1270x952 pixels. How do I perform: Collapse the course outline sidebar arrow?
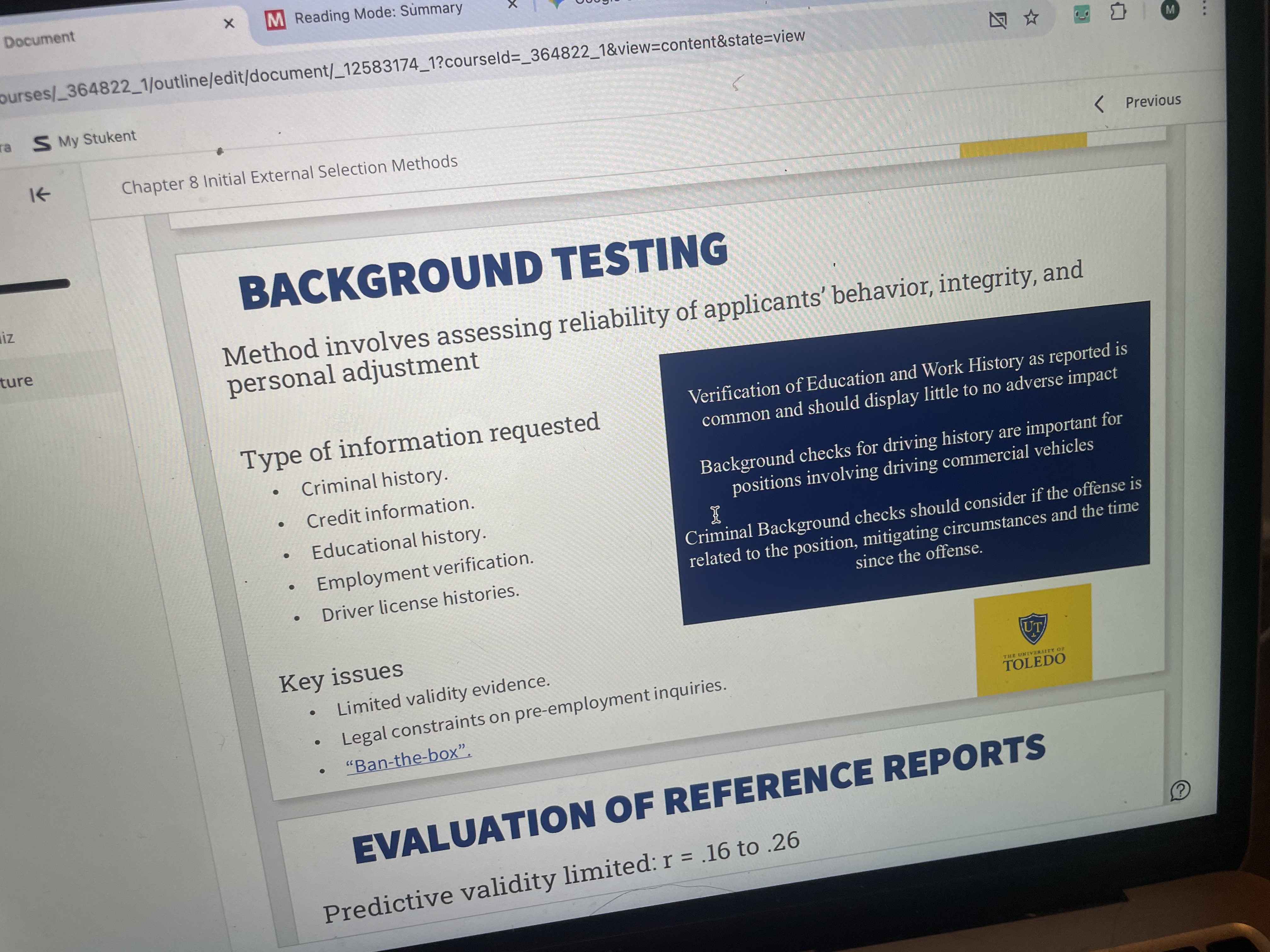tap(40, 195)
